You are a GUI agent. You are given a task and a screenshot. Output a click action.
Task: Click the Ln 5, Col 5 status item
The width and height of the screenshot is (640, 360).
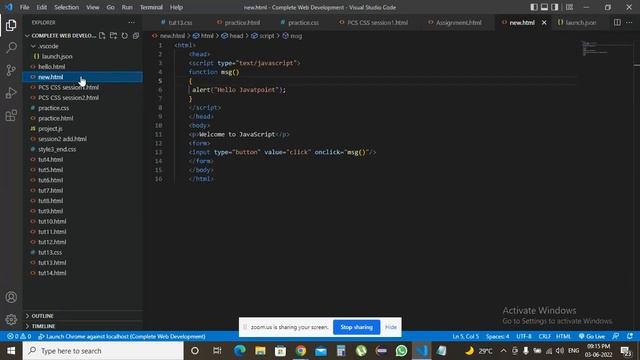(x=465, y=336)
